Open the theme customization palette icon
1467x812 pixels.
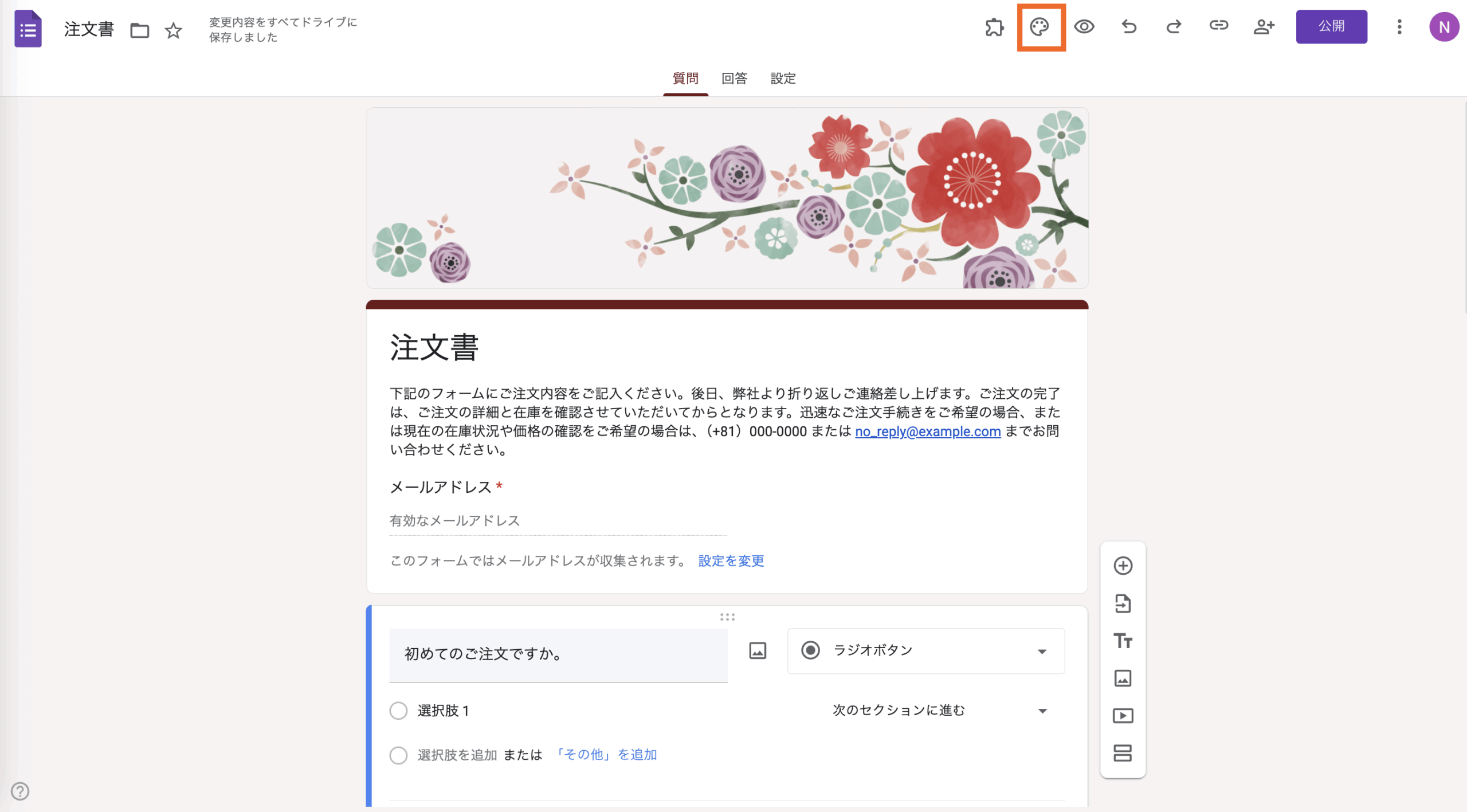click(1040, 27)
